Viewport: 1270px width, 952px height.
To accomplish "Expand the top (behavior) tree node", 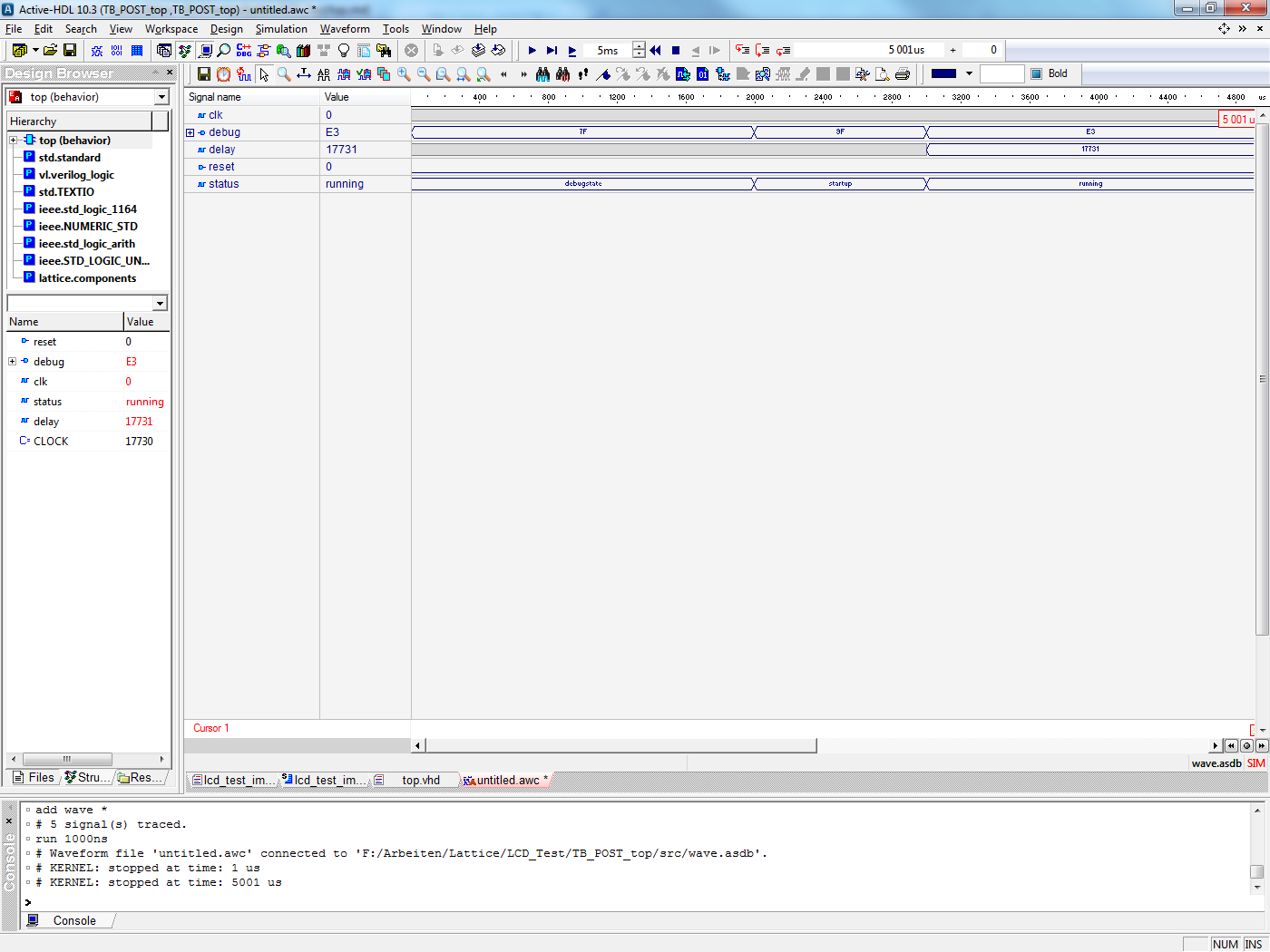I will 14,141.
